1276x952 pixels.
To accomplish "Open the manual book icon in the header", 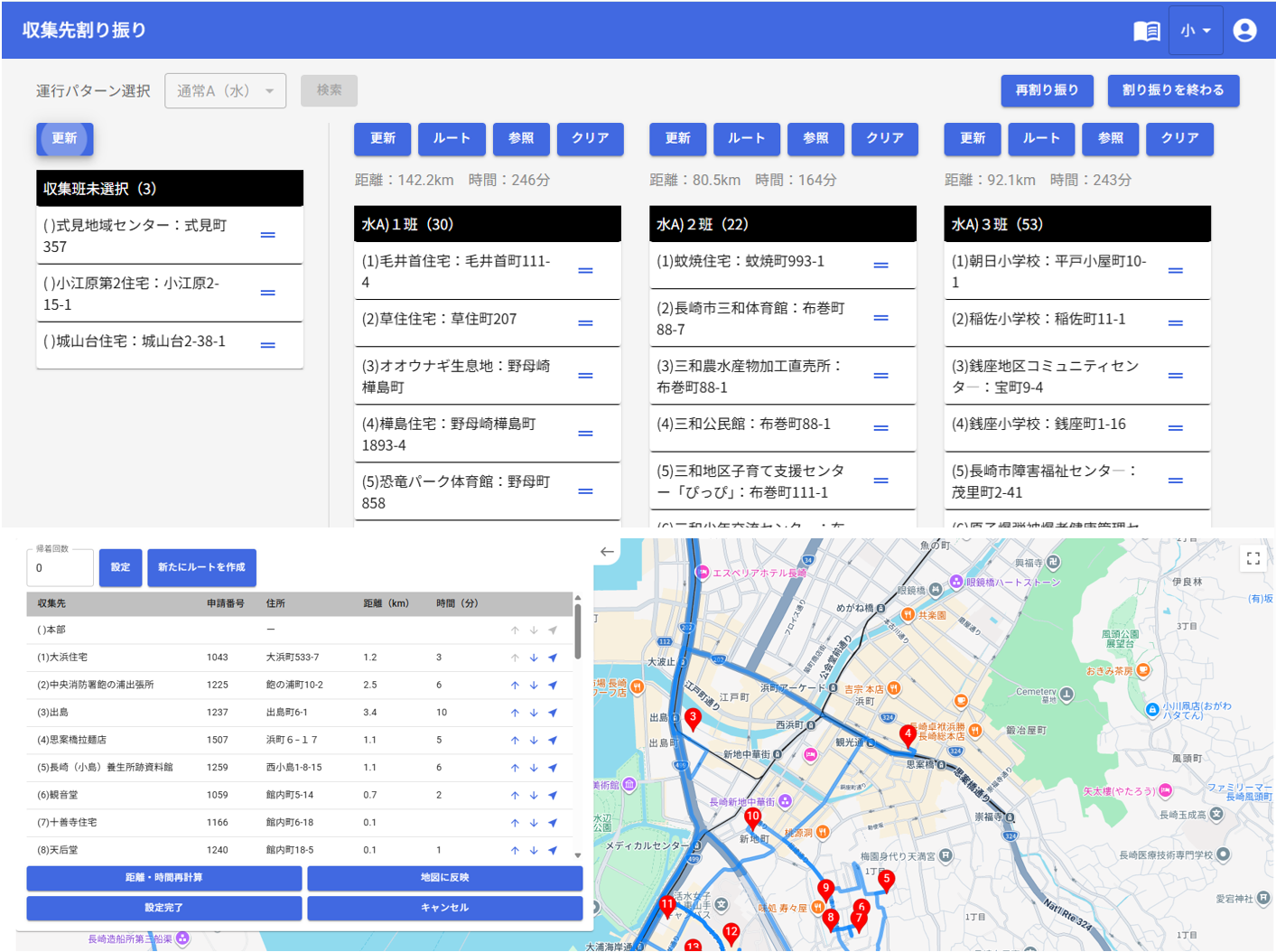I will coord(1147,31).
